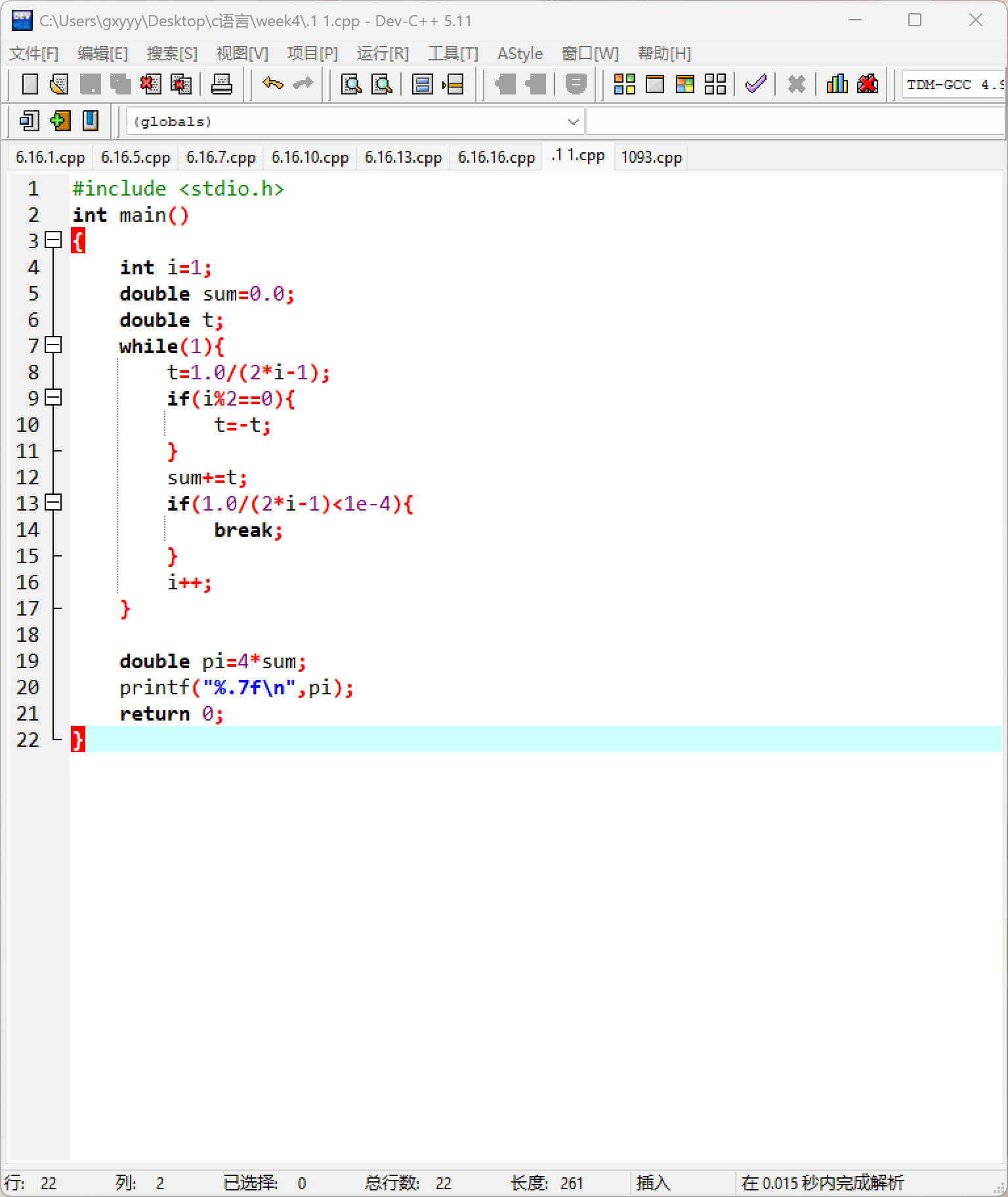Collapse the while loop fold at line 7

[x=53, y=345]
